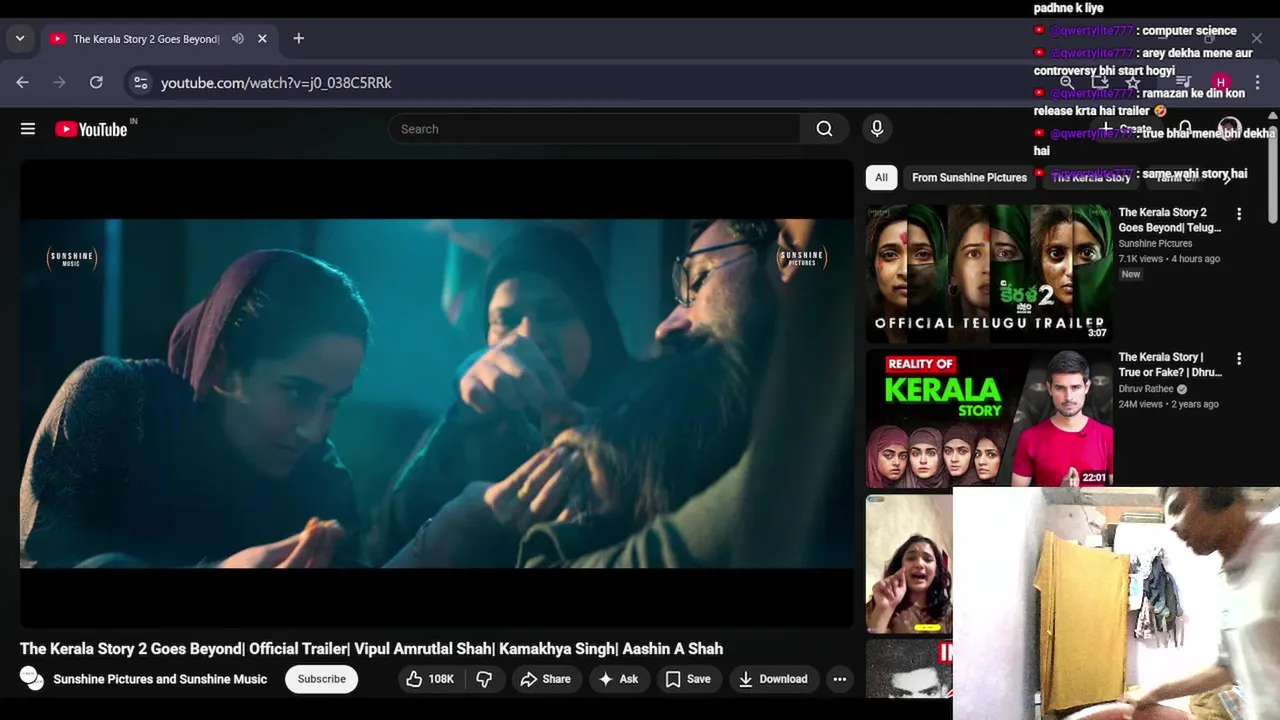Screen dimensions: 1280x720
Task: Go to YouTube home via logo
Action: pos(91,129)
